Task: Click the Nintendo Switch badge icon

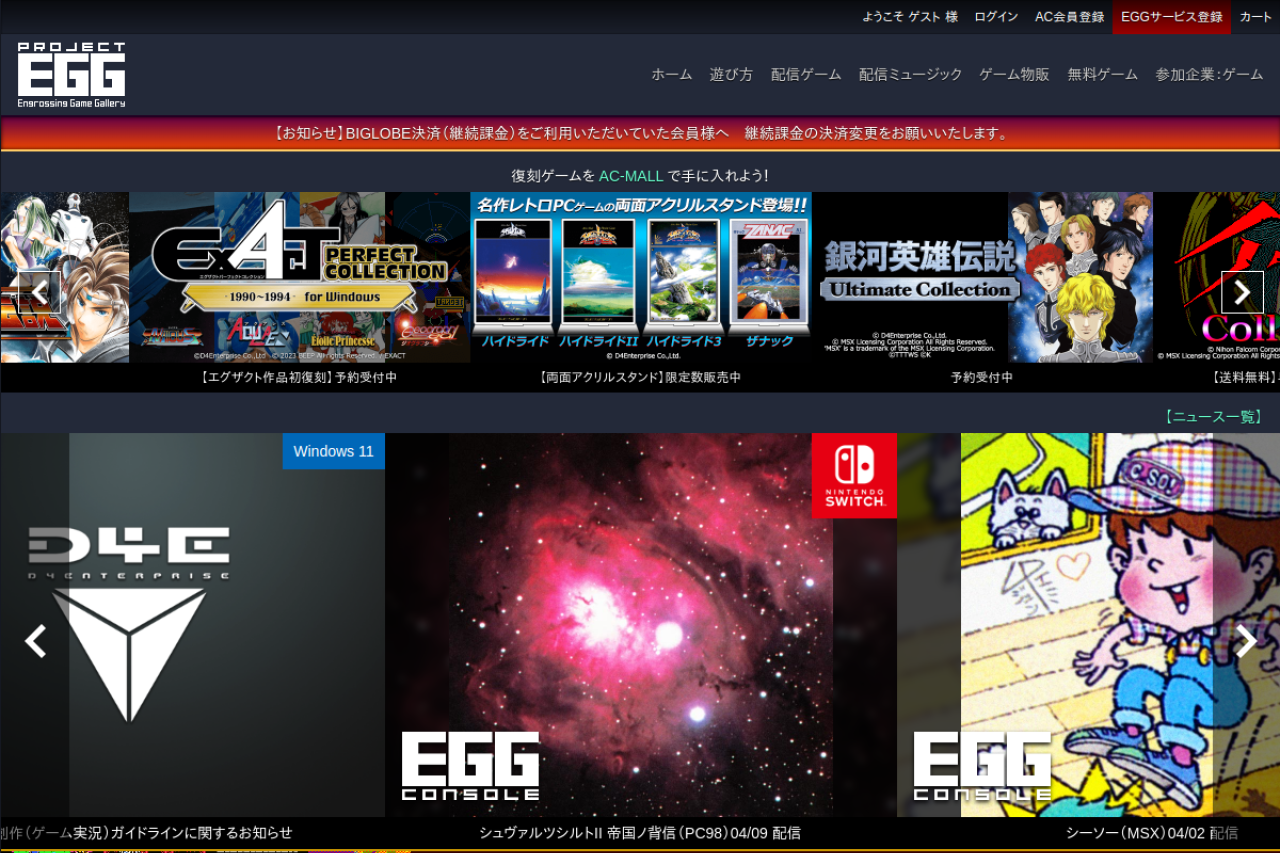Action: (854, 476)
